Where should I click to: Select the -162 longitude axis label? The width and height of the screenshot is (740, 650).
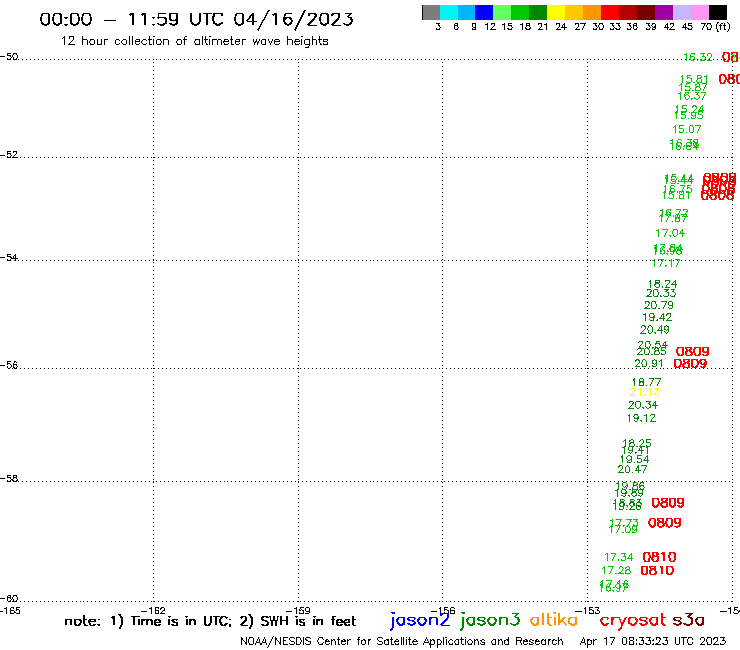tap(153, 611)
